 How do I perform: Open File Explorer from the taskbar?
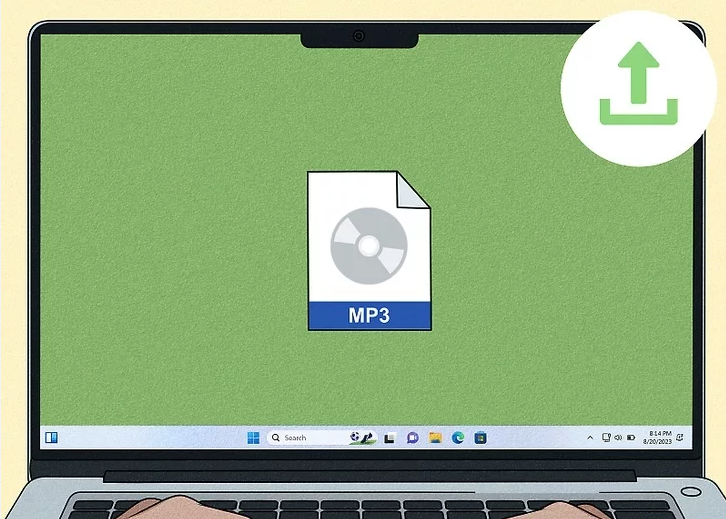pos(435,438)
